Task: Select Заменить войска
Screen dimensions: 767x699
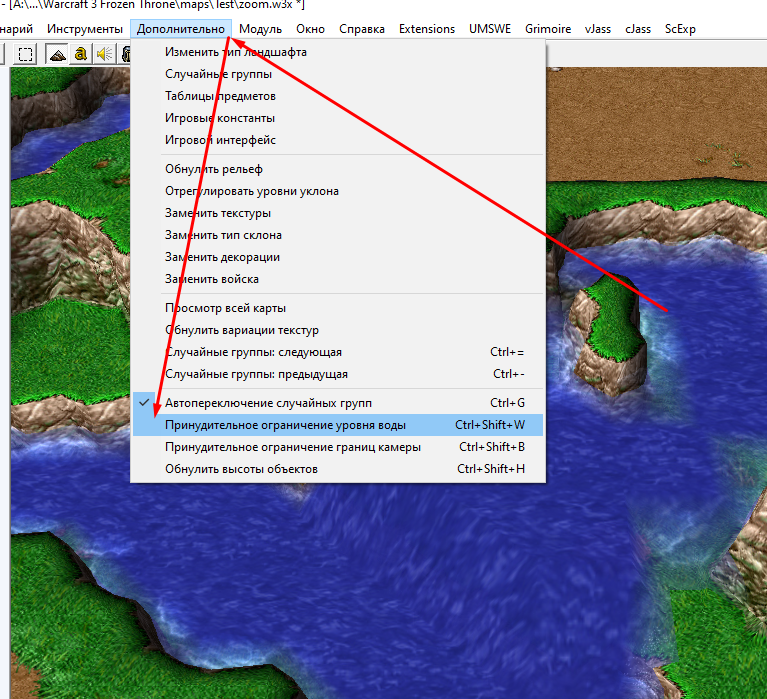Action: point(338,279)
